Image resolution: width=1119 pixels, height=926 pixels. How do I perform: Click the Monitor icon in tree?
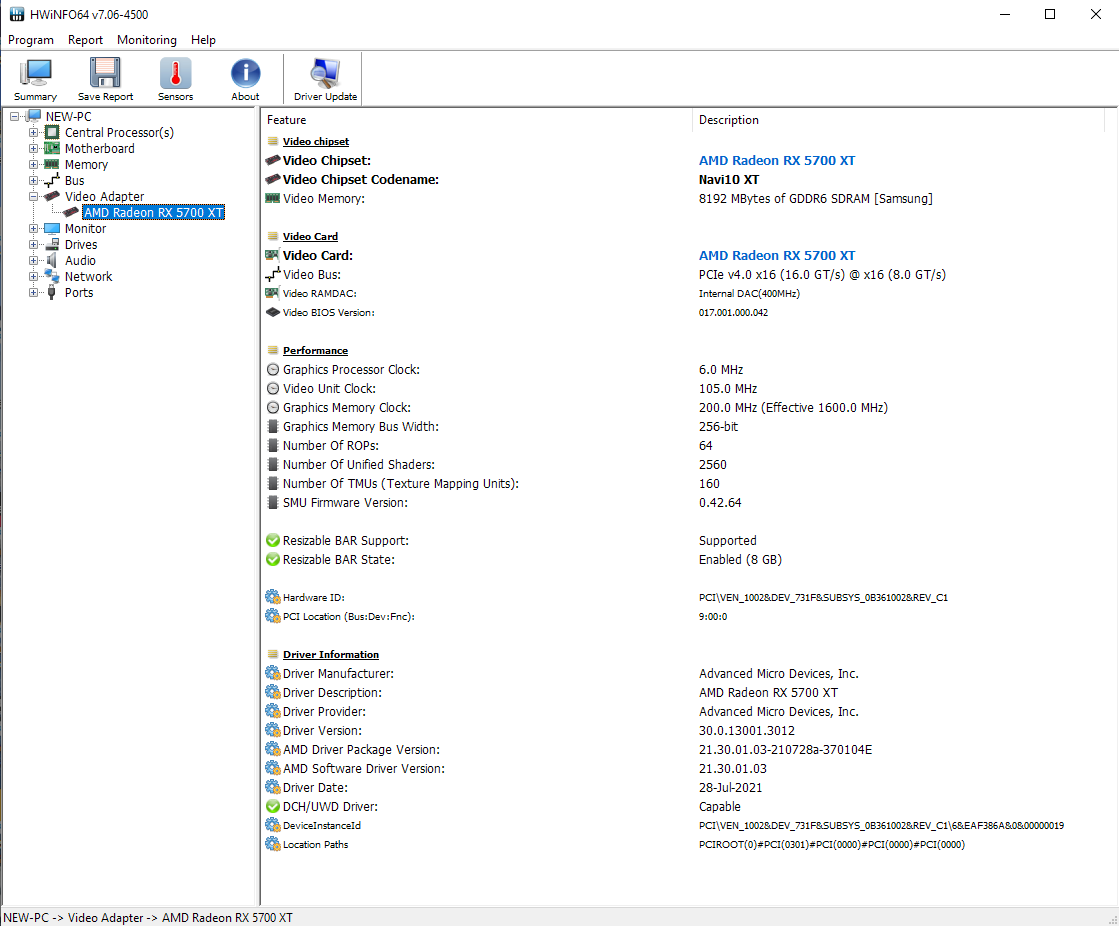(x=52, y=228)
